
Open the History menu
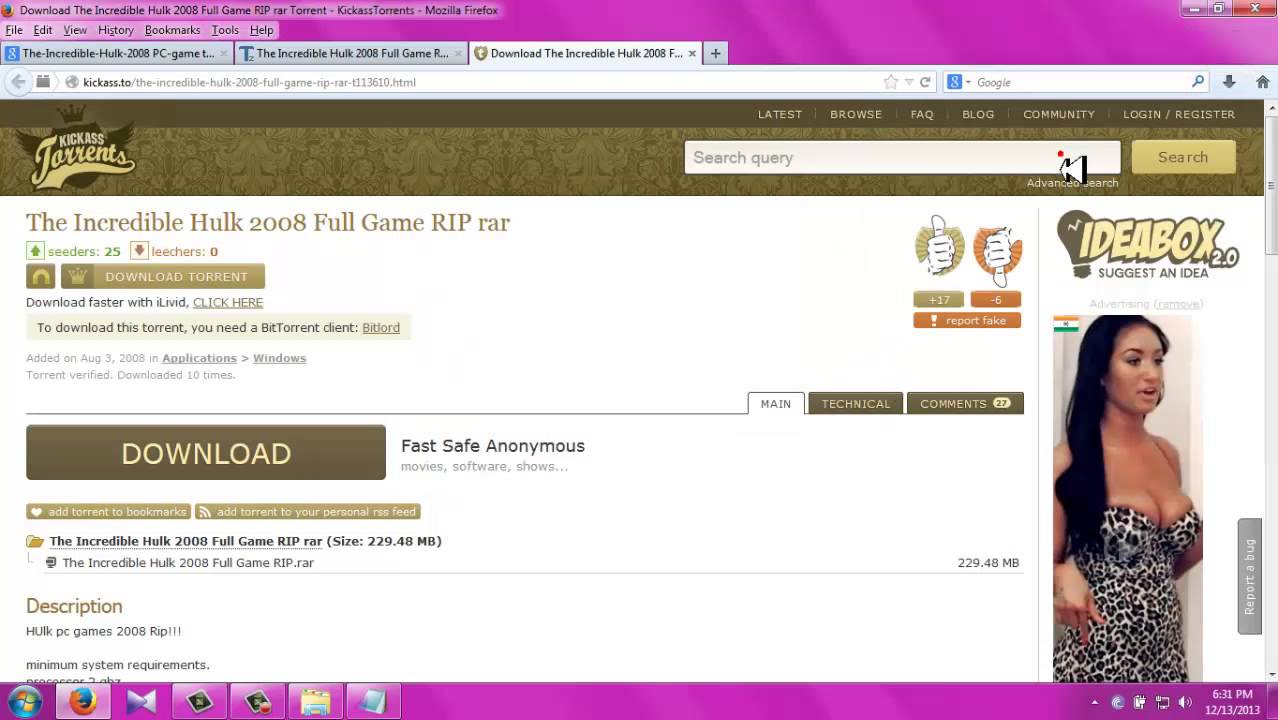[x=116, y=30]
